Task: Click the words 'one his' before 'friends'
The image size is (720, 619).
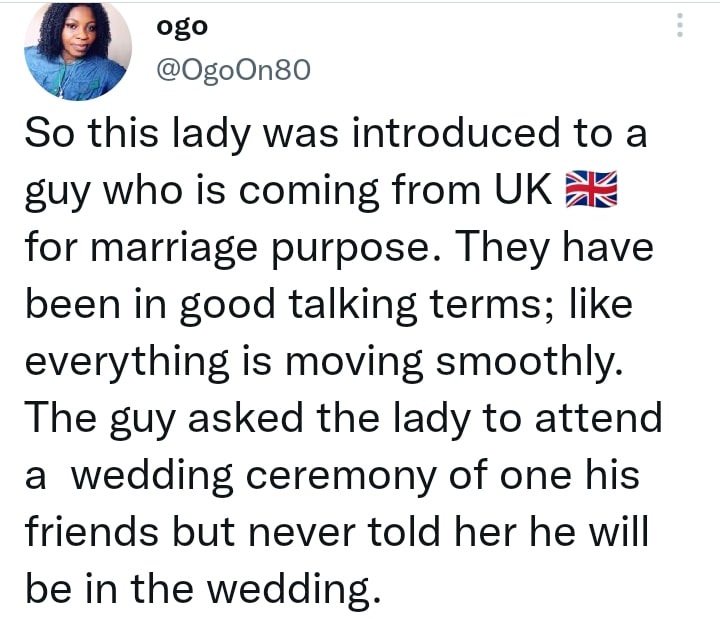Action: (x=569, y=475)
